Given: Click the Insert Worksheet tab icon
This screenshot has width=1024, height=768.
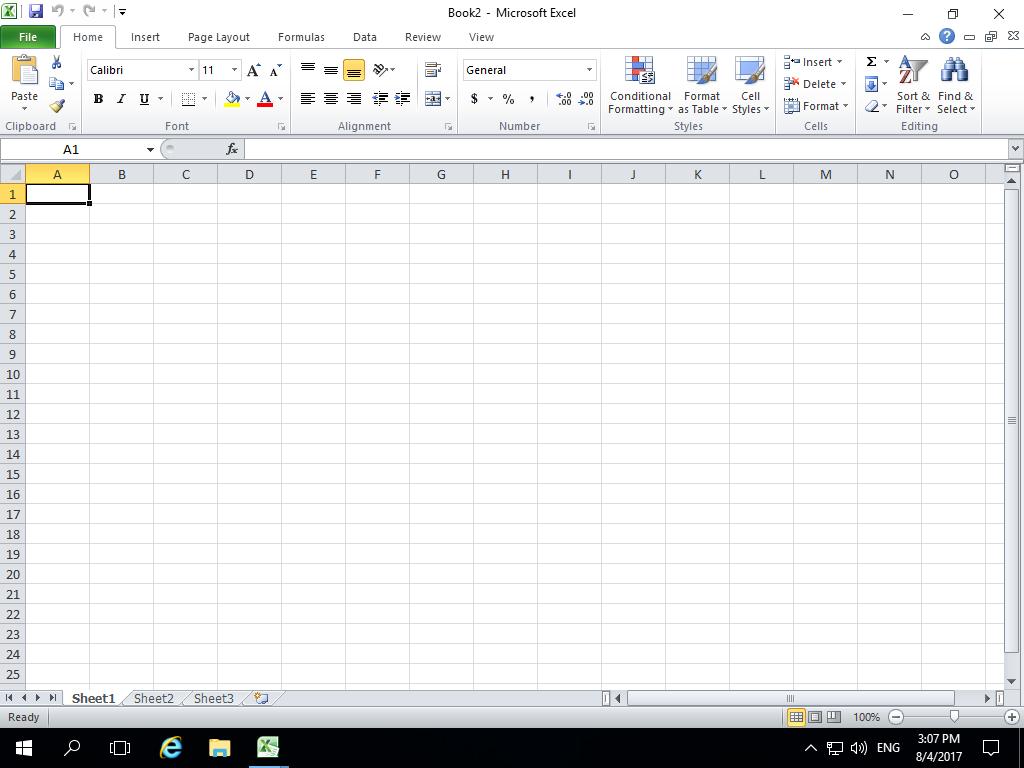Looking at the screenshot, I should 261,698.
